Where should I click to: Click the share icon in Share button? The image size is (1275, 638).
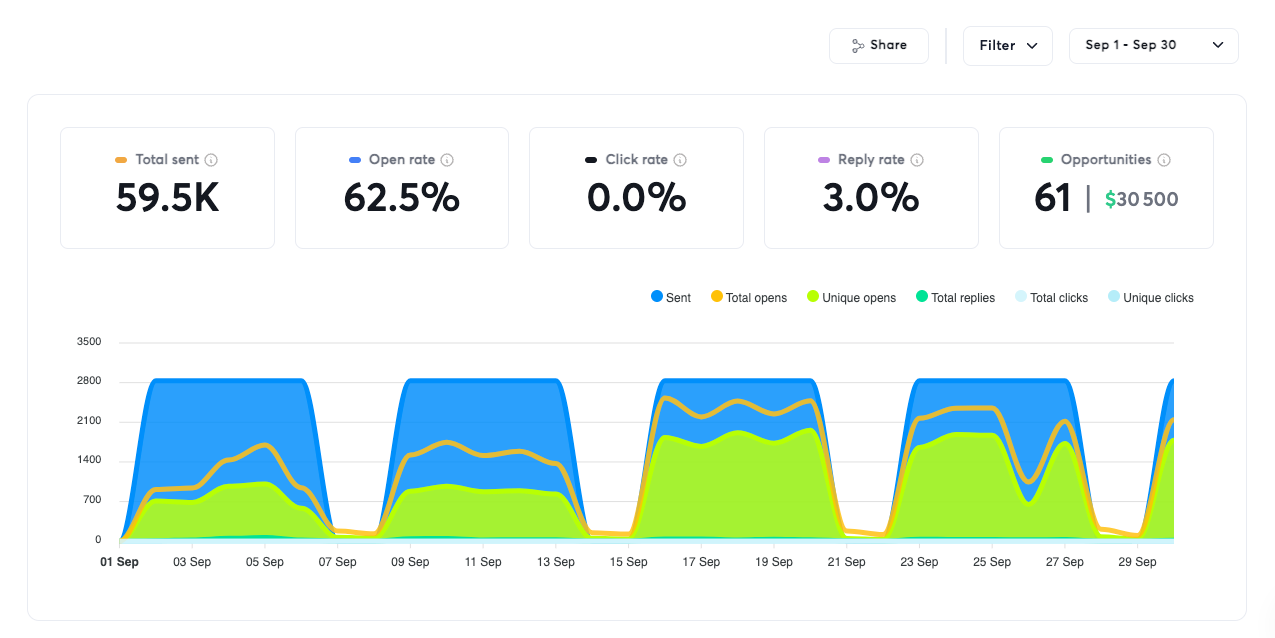click(x=858, y=46)
